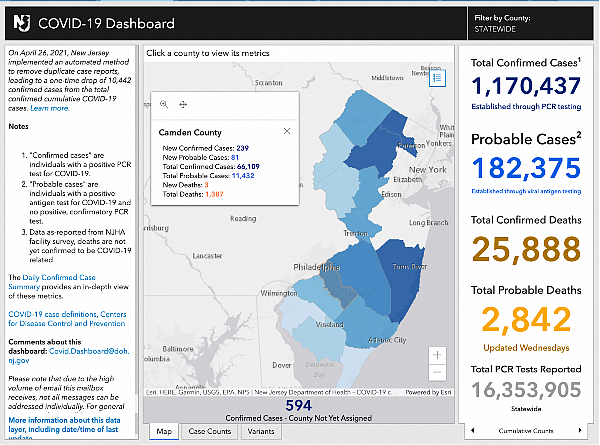The height and width of the screenshot is (445, 600).
Task: Switch to the Variants tab
Action: pos(260,432)
